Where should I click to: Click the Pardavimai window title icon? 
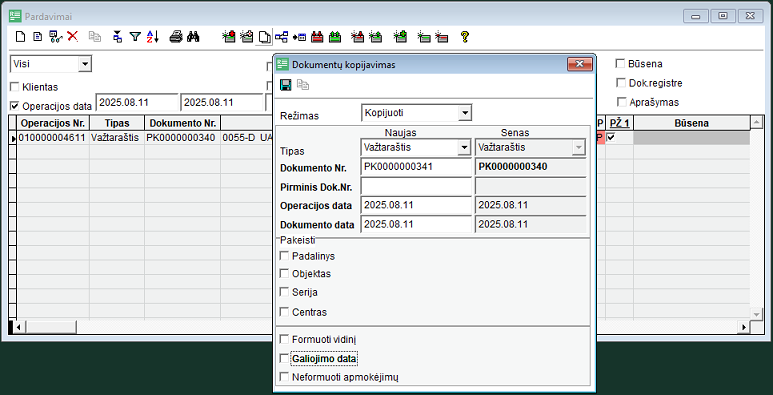tap(15, 16)
